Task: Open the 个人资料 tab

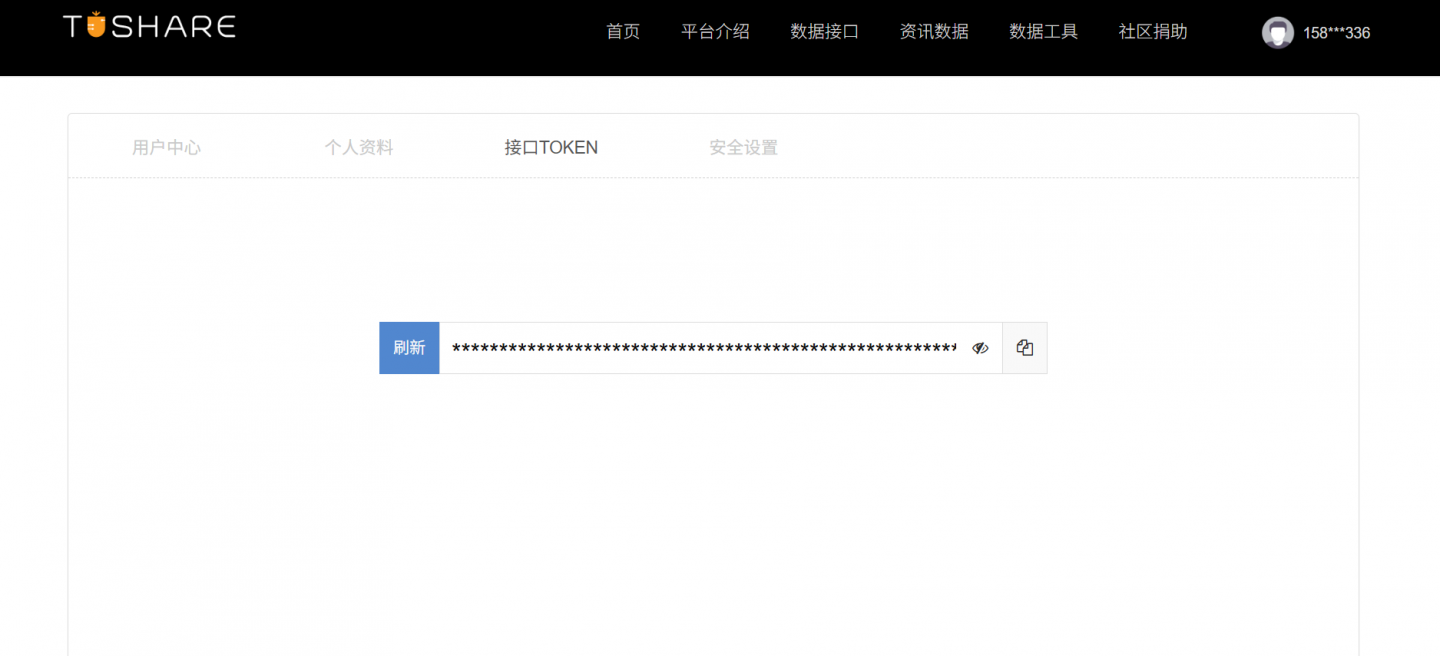Action: point(359,147)
